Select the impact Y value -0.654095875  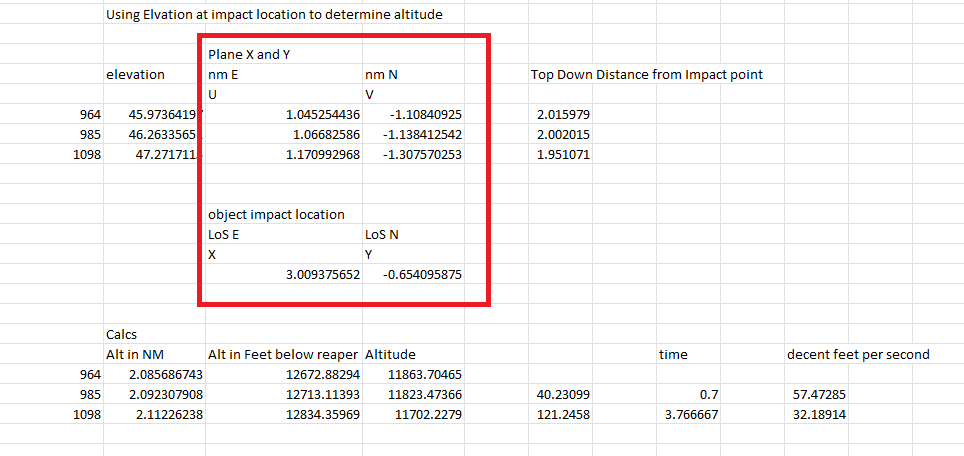(x=421, y=275)
